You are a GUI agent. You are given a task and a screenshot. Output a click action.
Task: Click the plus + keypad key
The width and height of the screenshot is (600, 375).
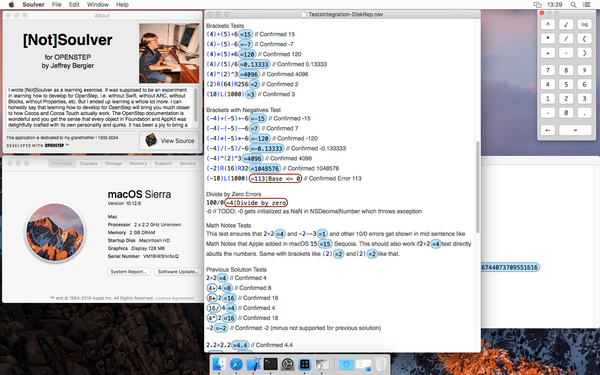pyautogui.click(x=548, y=53)
